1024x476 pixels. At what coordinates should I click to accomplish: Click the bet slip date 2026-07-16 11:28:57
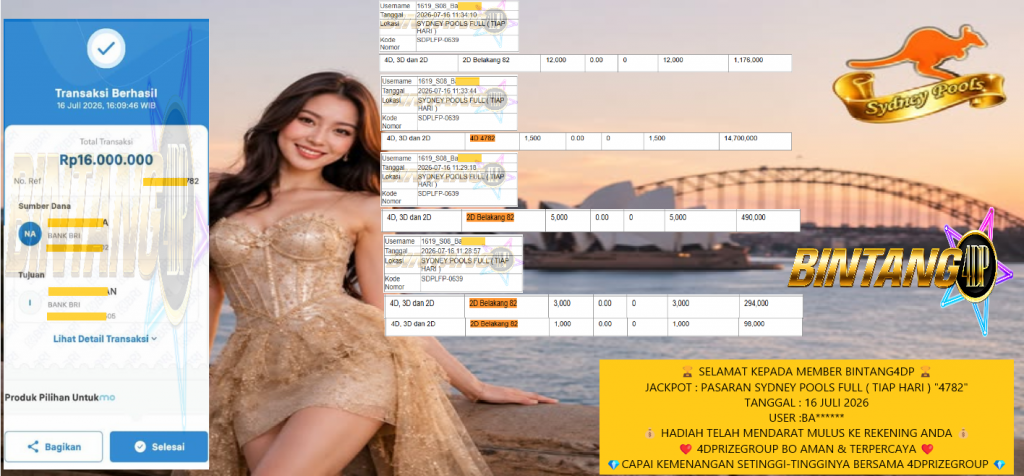click(x=451, y=251)
